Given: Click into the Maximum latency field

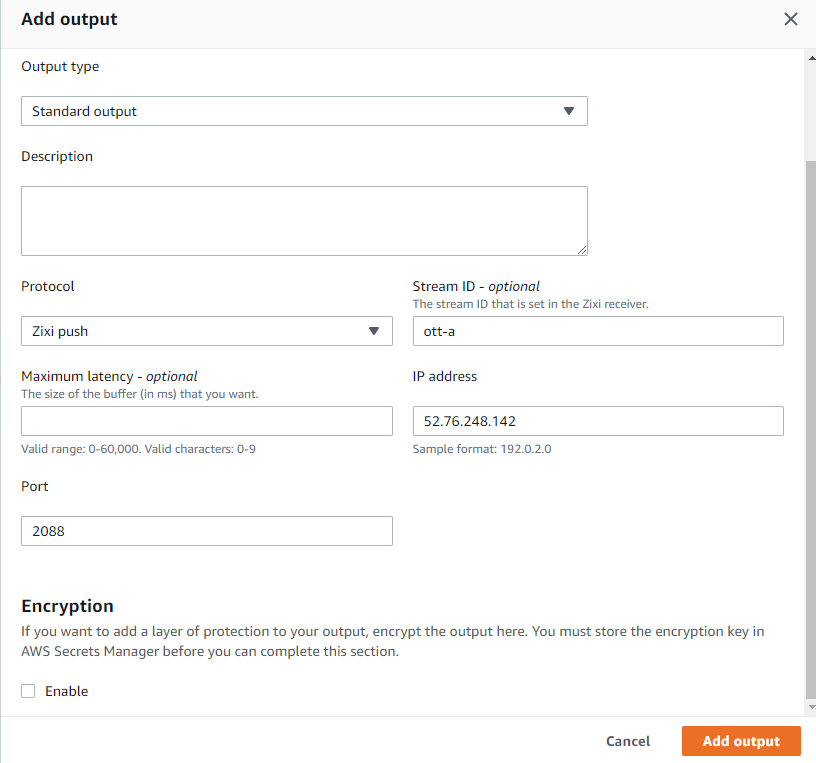Looking at the screenshot, I should 206,421.
